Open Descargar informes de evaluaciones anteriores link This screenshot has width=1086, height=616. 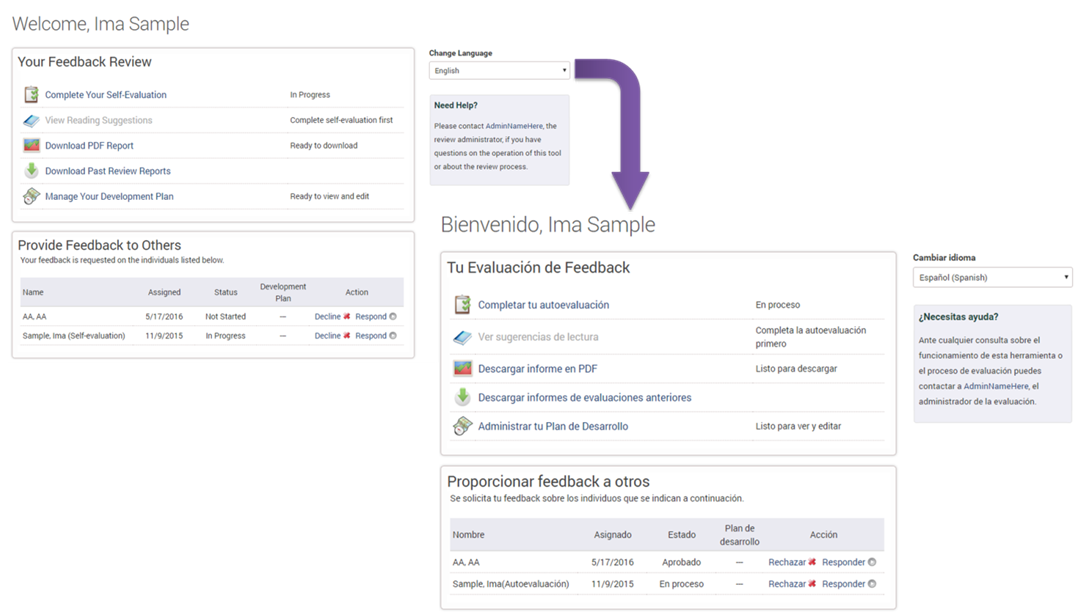(585, 398)
